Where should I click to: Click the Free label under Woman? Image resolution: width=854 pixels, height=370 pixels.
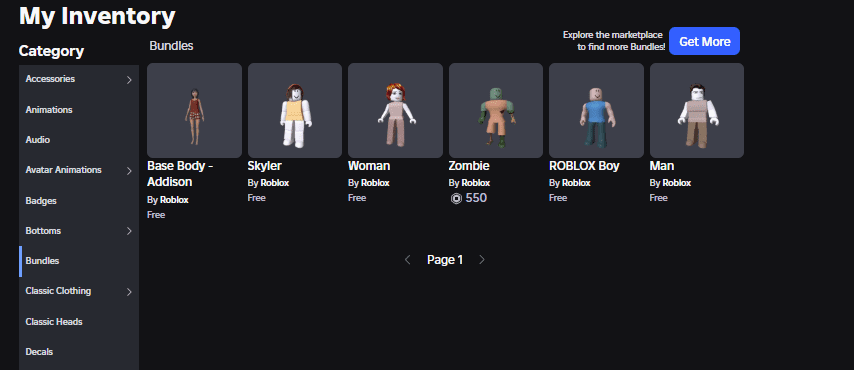pos(357,198)
